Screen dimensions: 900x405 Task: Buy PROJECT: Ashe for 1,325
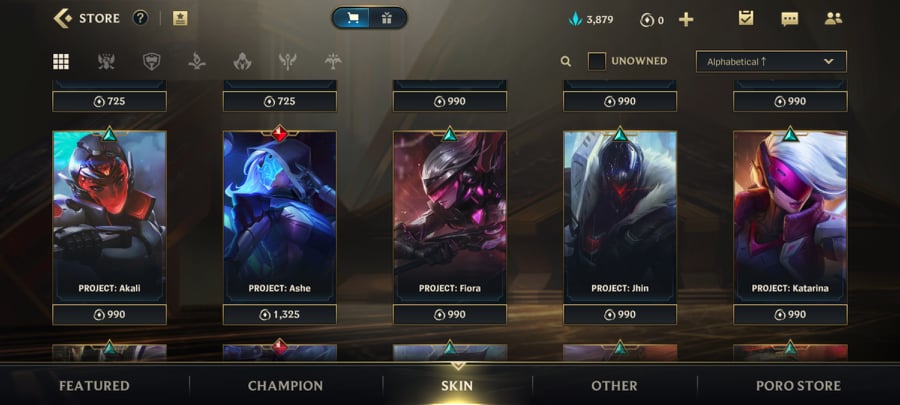point(280,314)
